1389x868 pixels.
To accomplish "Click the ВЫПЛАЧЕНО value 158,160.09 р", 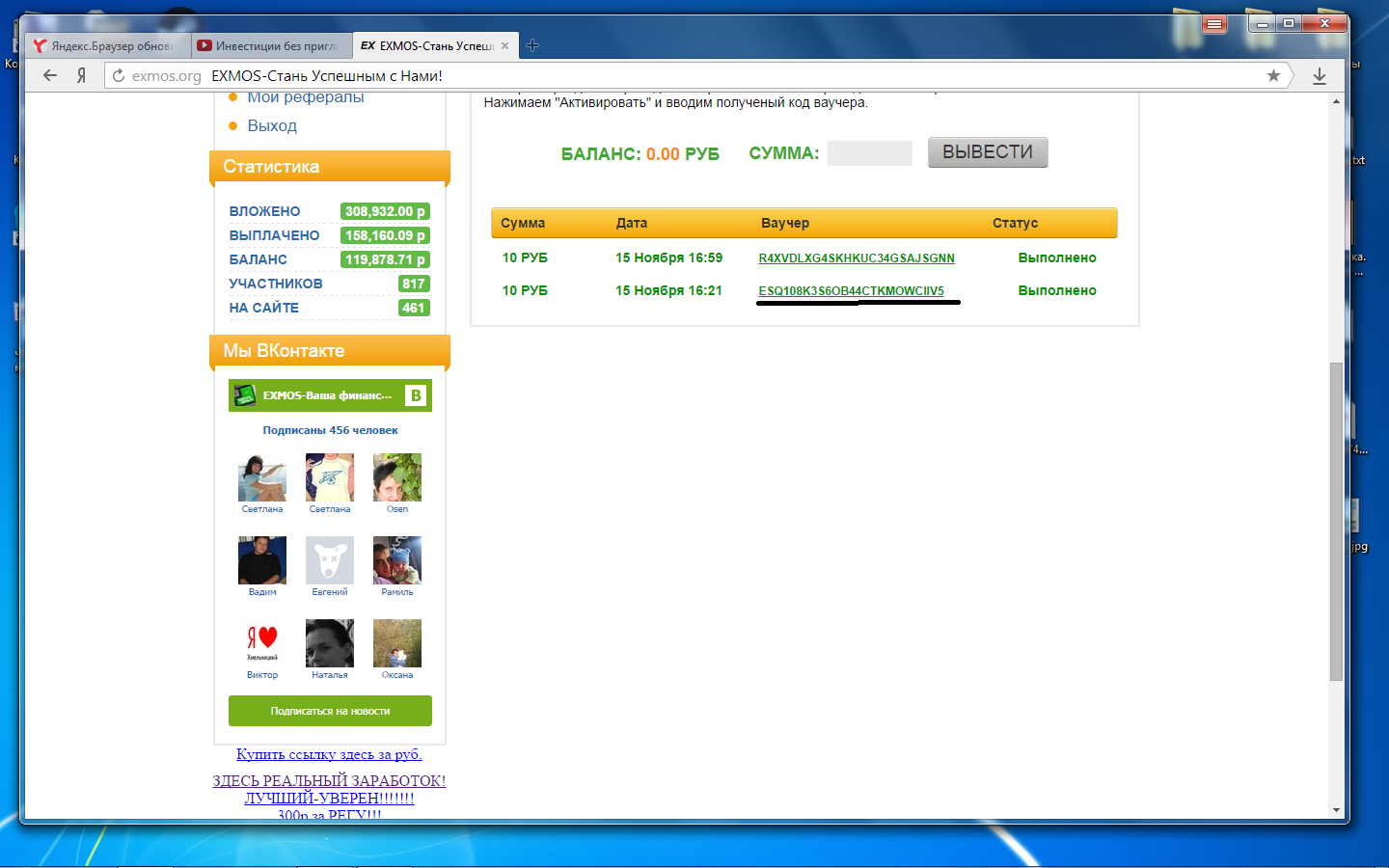I will click(385, 235).
